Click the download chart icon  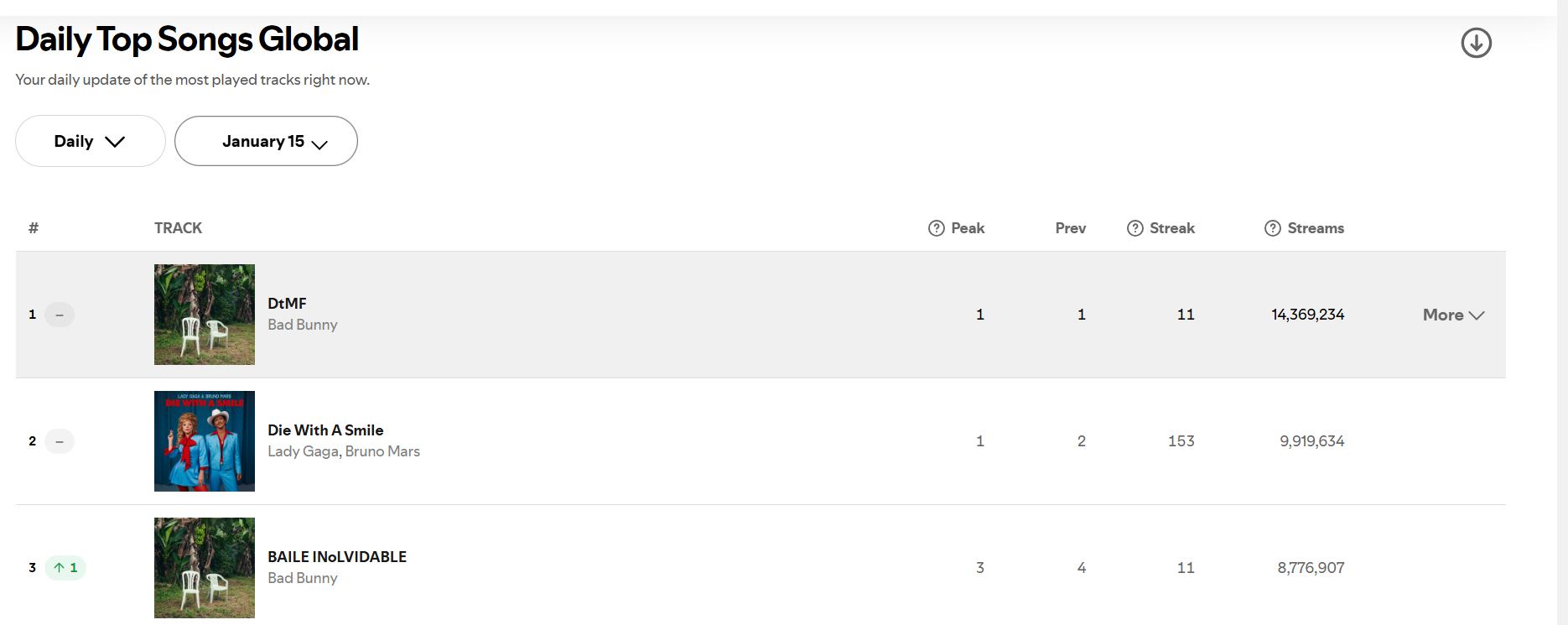1476,43
